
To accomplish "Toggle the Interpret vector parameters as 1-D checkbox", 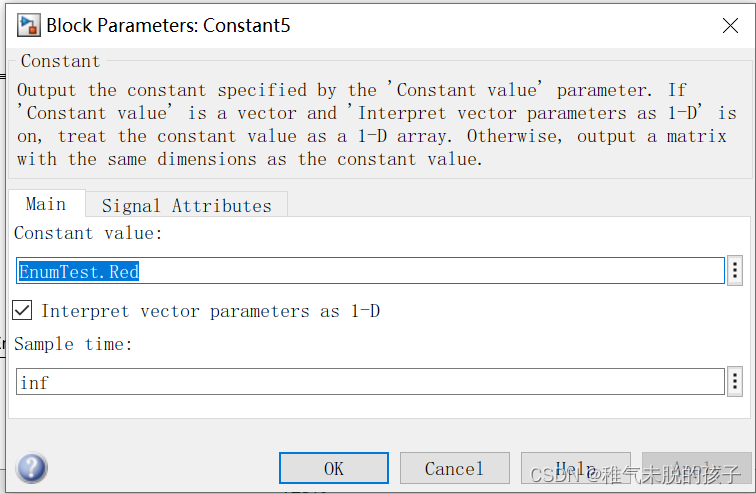I will [22, 311].
